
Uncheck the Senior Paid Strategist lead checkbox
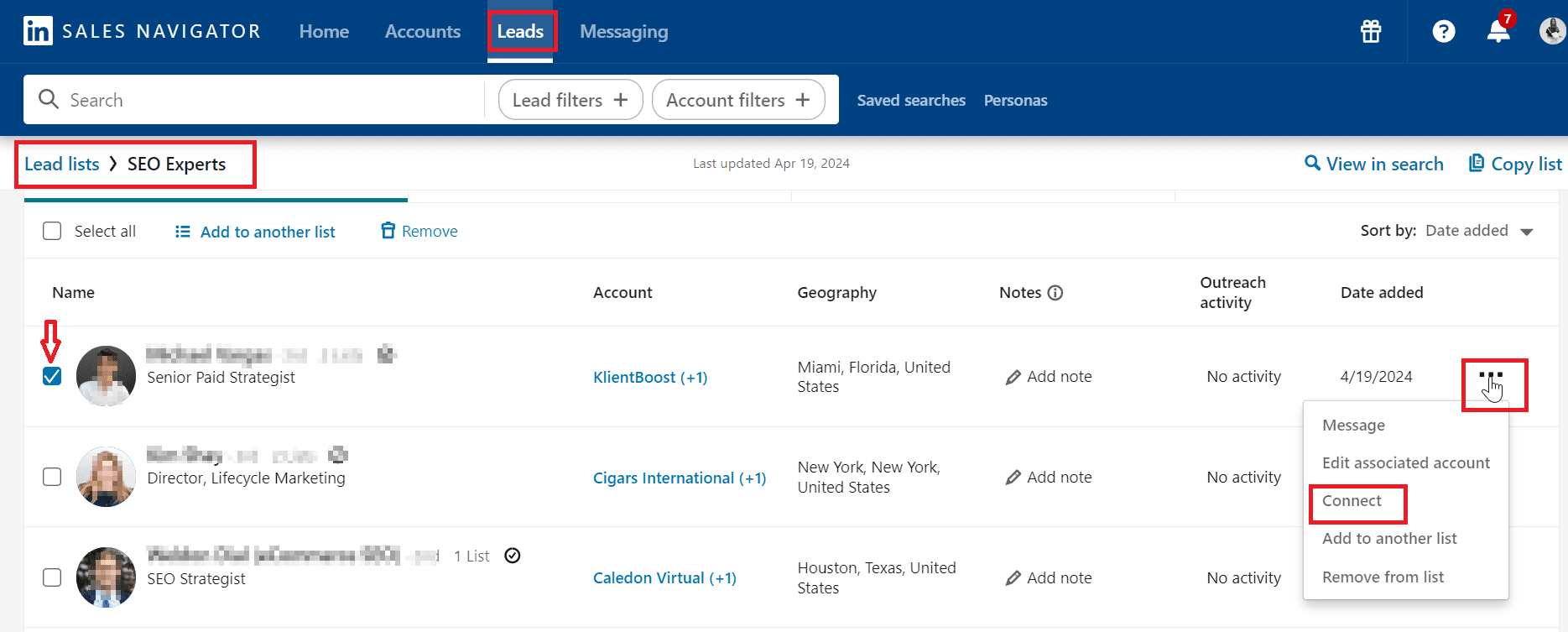point(52,376)
